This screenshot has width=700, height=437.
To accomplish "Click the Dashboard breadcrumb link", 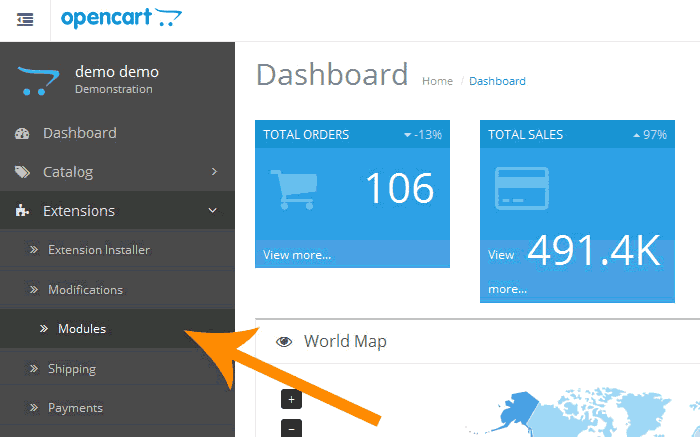I will pyautogui.click(x=497, y=81).
